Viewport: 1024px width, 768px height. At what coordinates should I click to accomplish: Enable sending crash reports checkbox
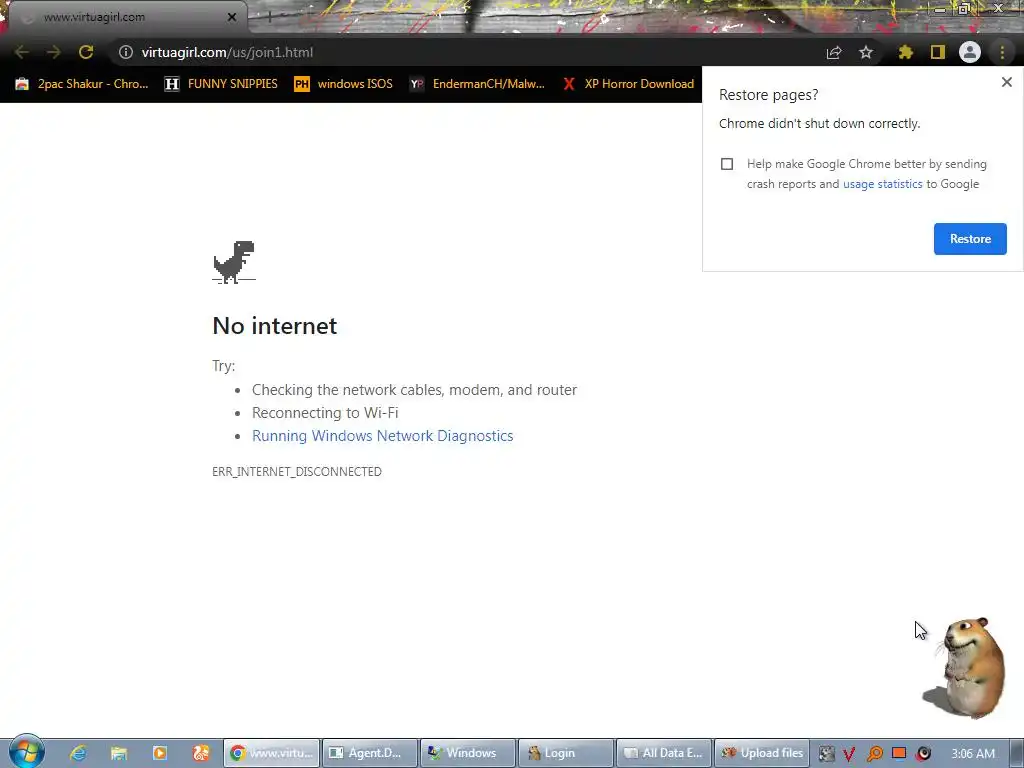click(x=727, y=164)
